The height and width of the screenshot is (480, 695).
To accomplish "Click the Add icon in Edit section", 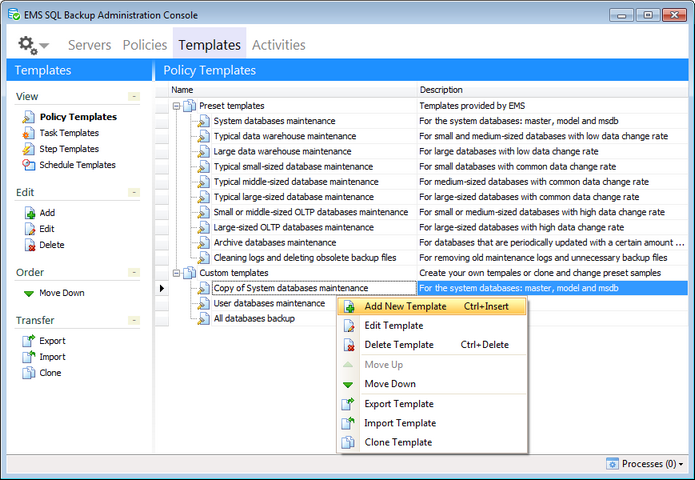I will (x=30, y=213).
